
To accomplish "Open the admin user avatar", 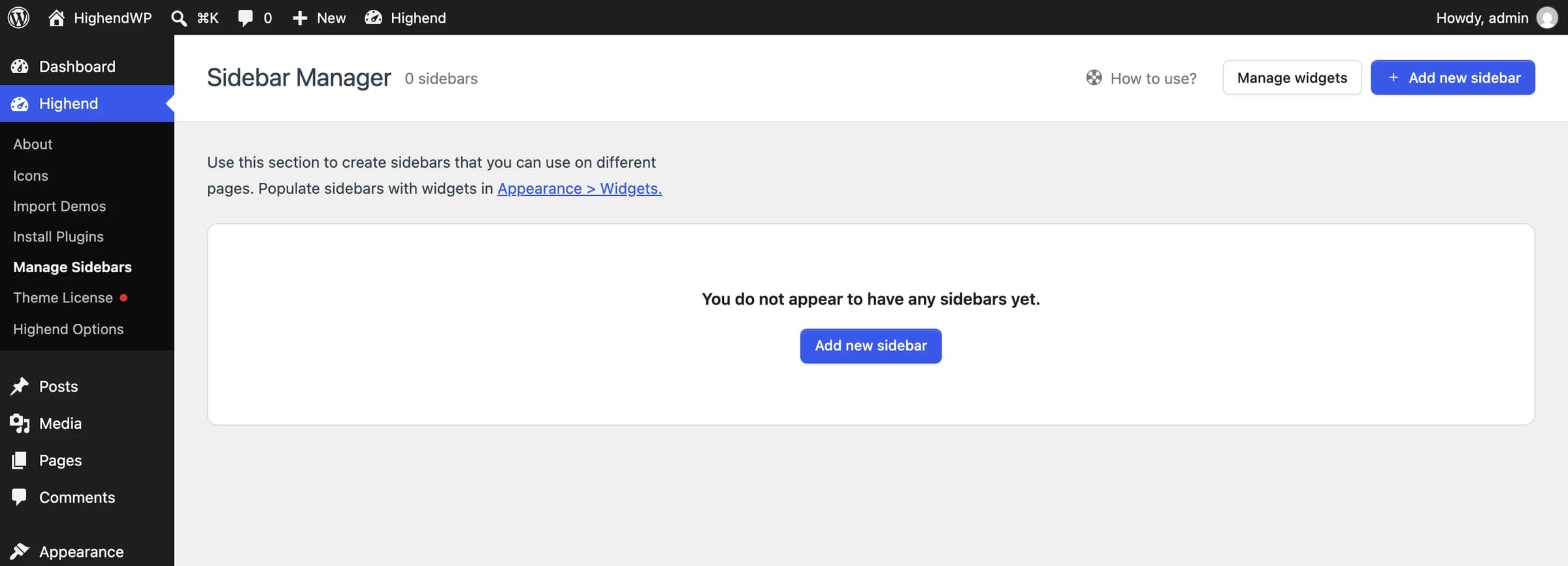I will (x=1547, y=18).
